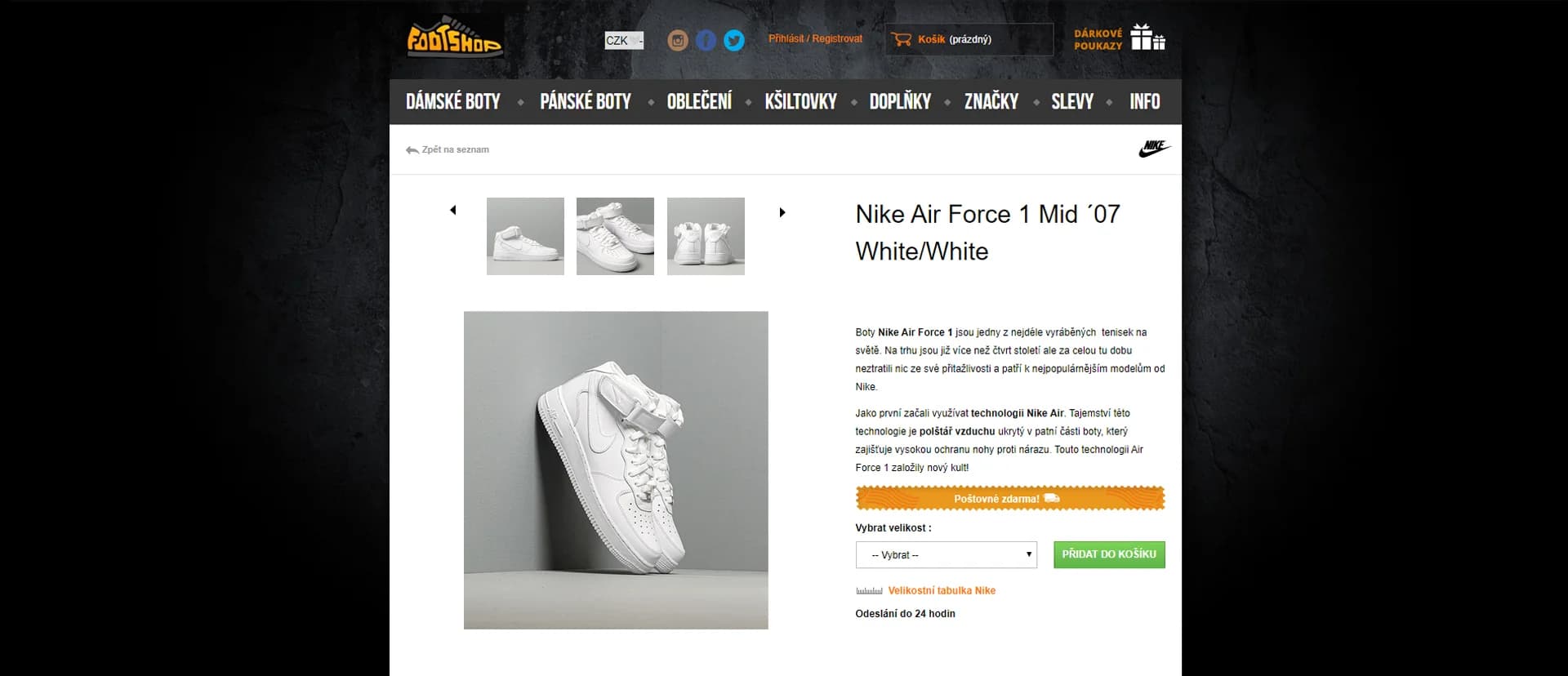Show next product thumbnails arrow

pyautogui.click(x=782, y=212)
